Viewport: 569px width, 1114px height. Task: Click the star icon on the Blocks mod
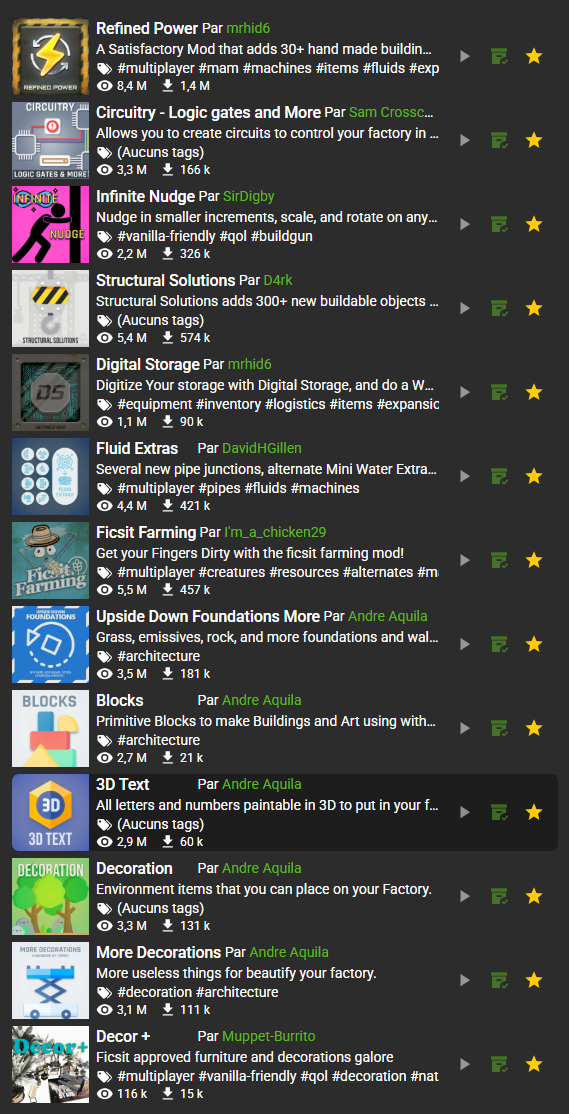(534, 728)
